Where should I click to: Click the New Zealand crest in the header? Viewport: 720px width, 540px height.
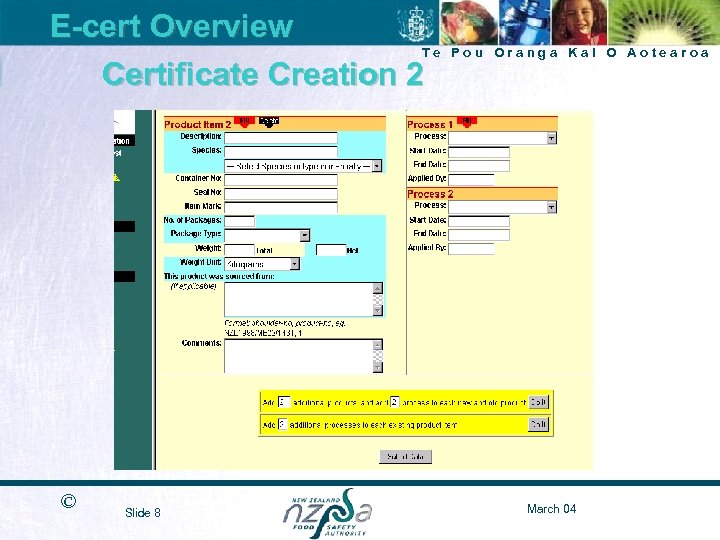click(x=416, y=24)
